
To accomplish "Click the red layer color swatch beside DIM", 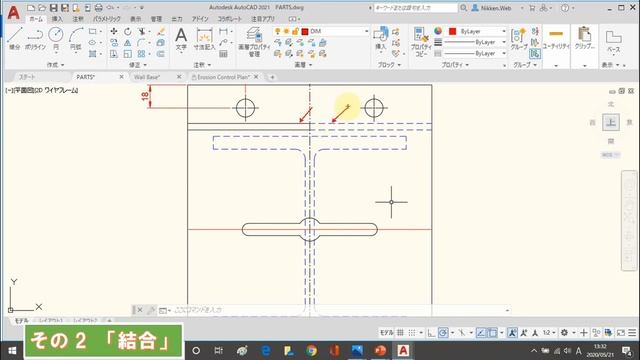I will pyautogui.click(x=305, y=31).
